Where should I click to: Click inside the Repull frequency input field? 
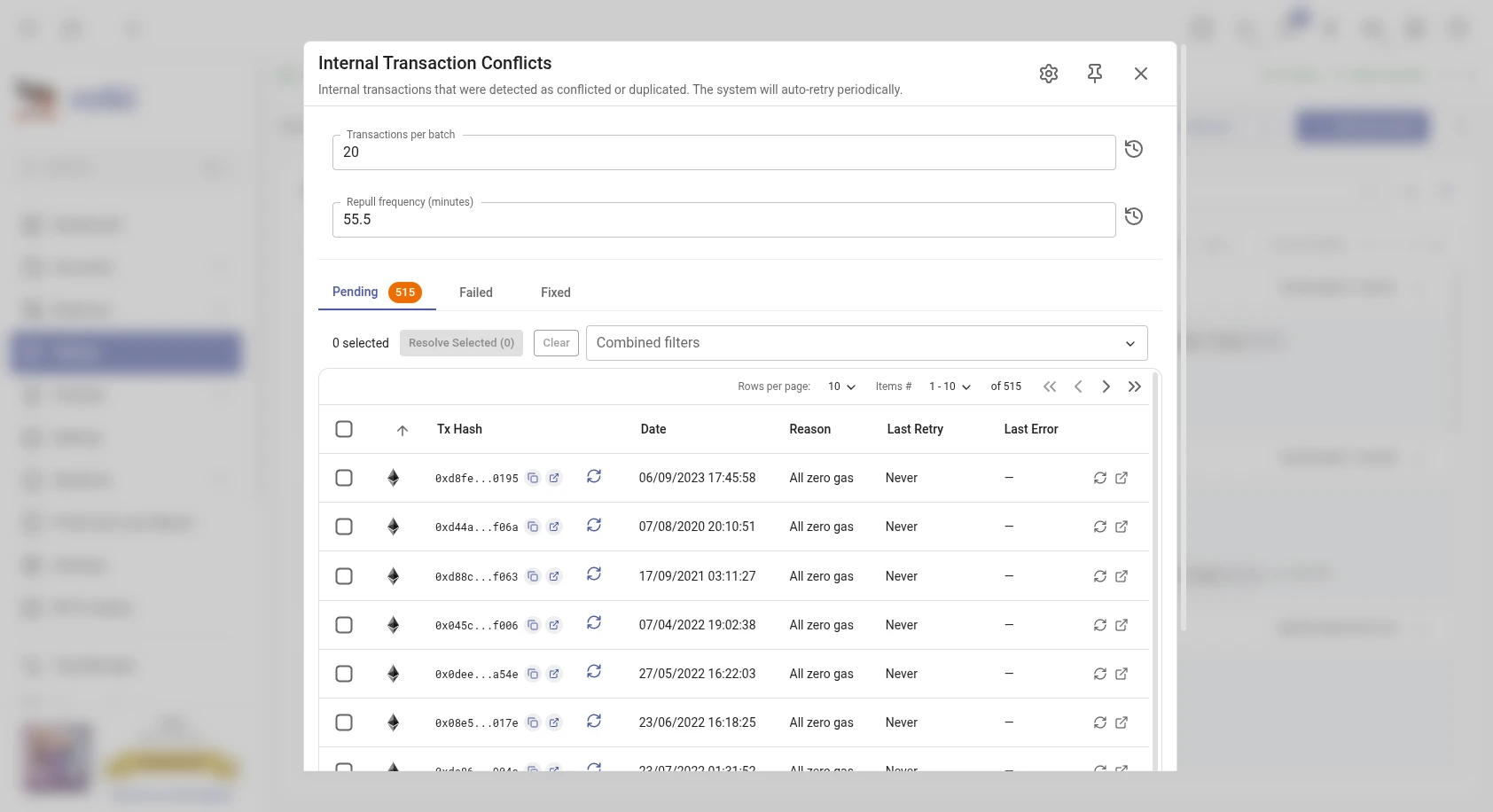[723, 219]
